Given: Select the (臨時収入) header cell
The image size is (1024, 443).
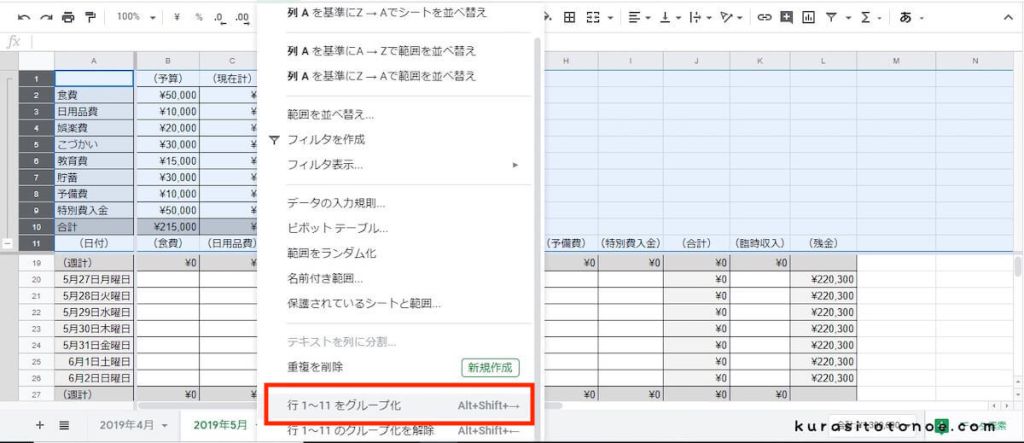Looking at the screenshot, I should (x=760, y=243).
